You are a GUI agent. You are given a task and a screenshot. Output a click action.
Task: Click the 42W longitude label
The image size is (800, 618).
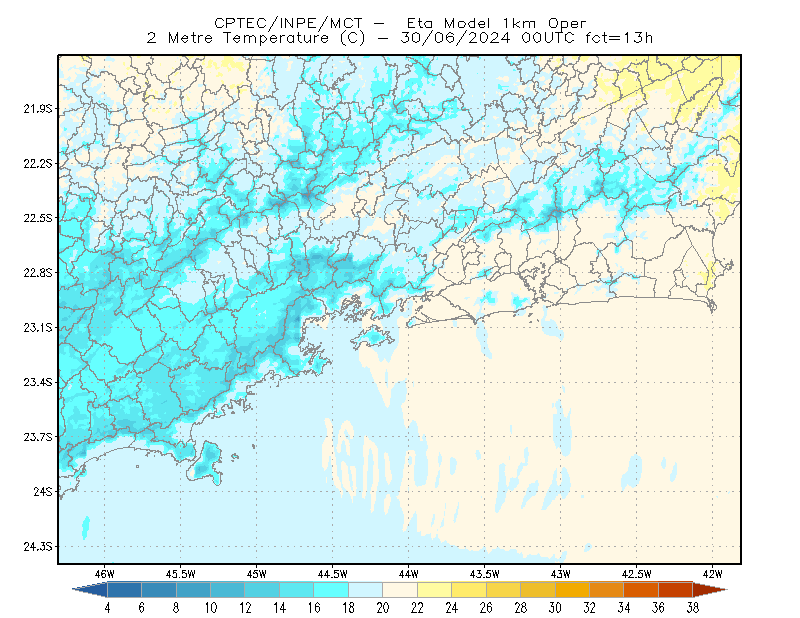coord(713,574)
